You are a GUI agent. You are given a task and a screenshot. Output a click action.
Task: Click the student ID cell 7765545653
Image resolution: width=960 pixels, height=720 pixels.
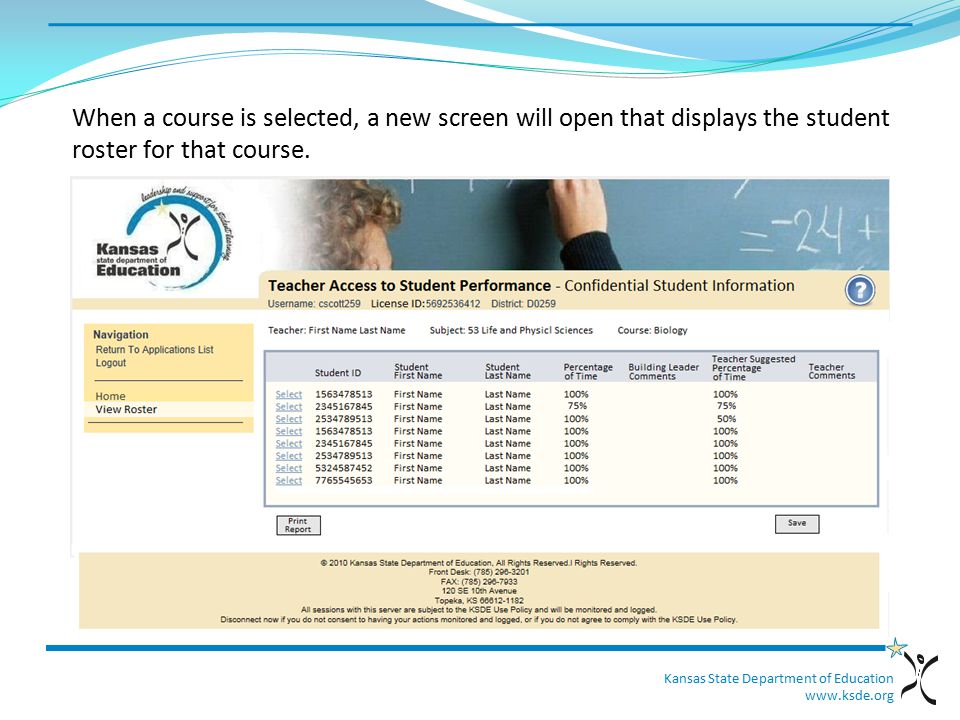pos(343,481)
